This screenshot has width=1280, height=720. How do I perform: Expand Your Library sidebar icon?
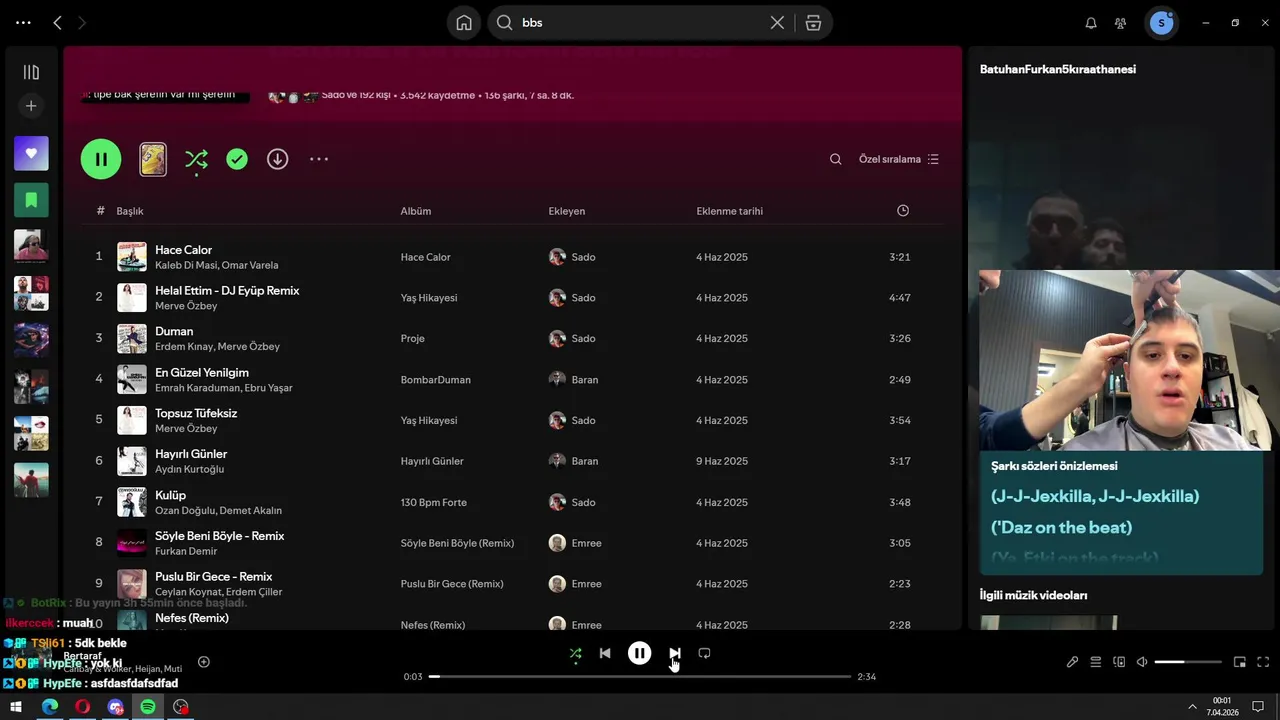point(31,72)
